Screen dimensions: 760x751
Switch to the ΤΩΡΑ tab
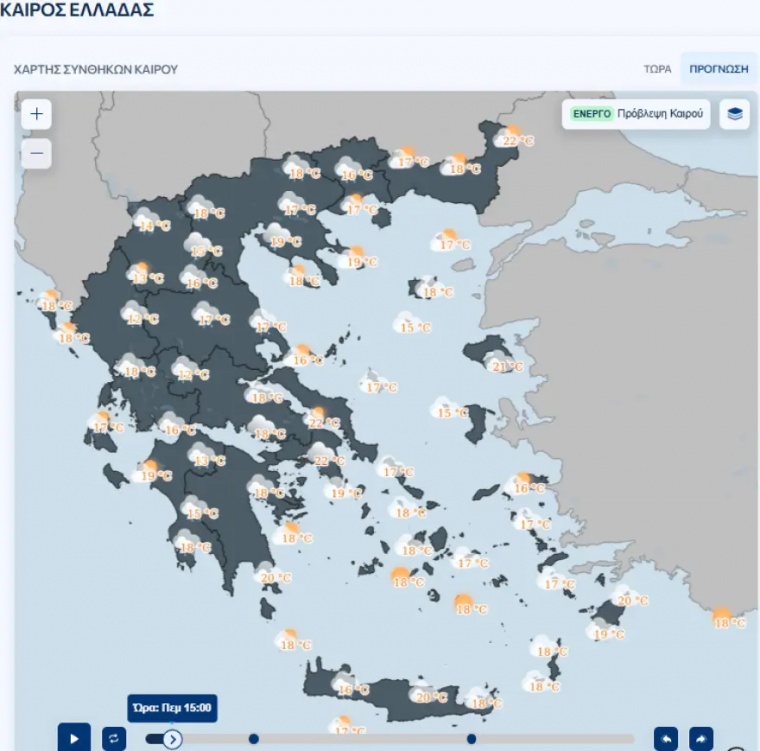click(657, 70)
